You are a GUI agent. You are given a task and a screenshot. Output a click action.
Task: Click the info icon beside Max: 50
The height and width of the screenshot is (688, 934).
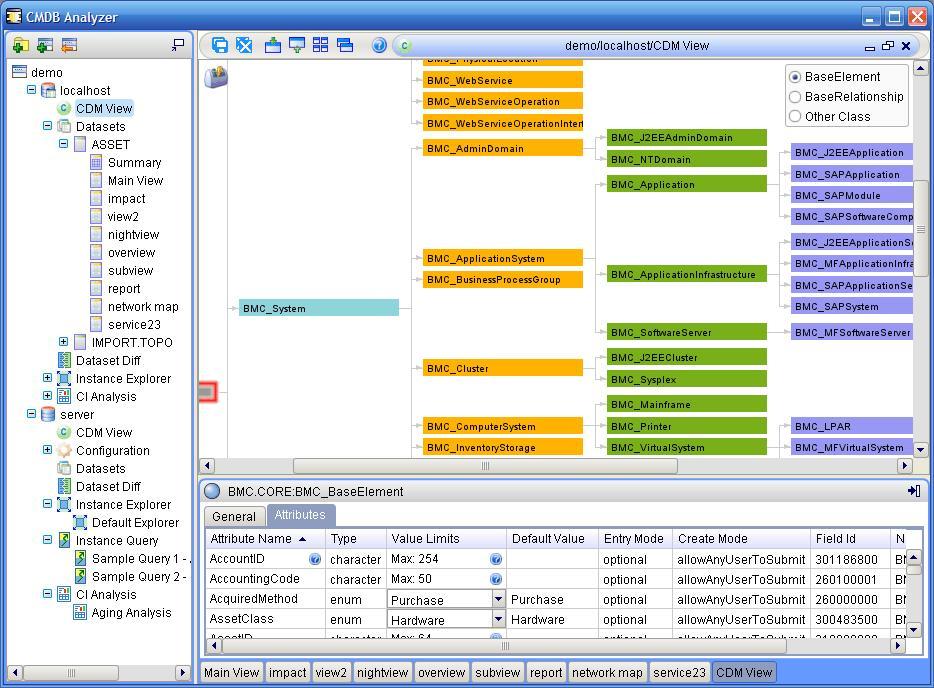[x=496, y=579]
